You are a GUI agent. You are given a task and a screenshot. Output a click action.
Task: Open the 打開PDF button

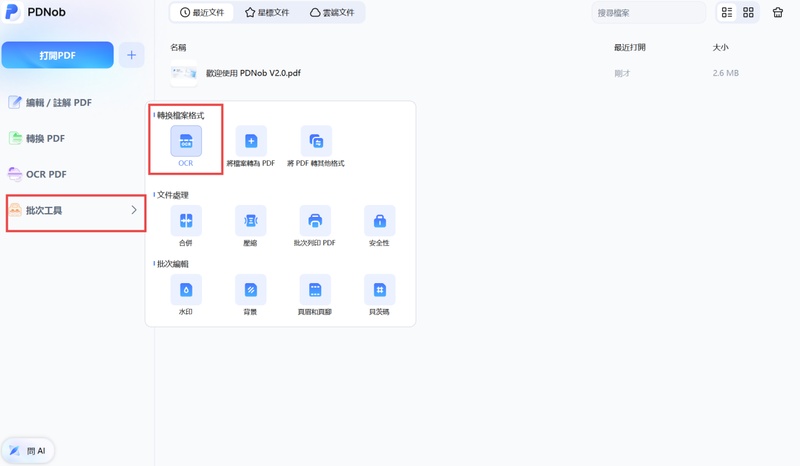point(58,55)
